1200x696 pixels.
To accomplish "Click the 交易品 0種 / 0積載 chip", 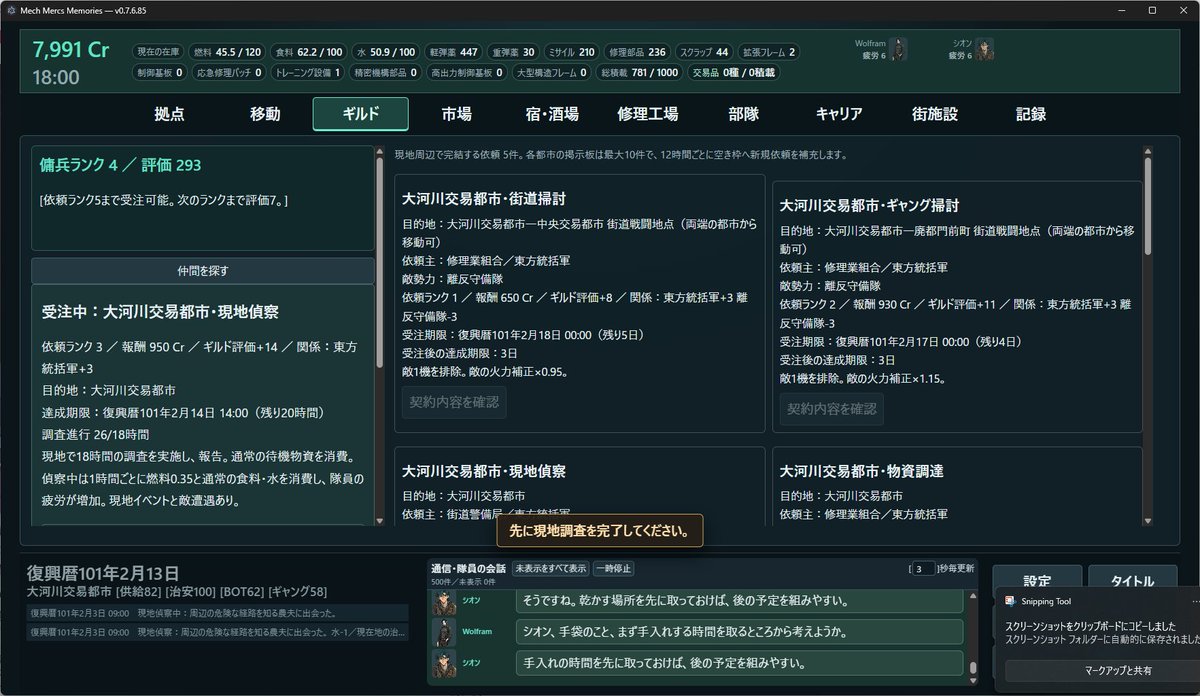I will pyautogui.click(x=735, y=72).
